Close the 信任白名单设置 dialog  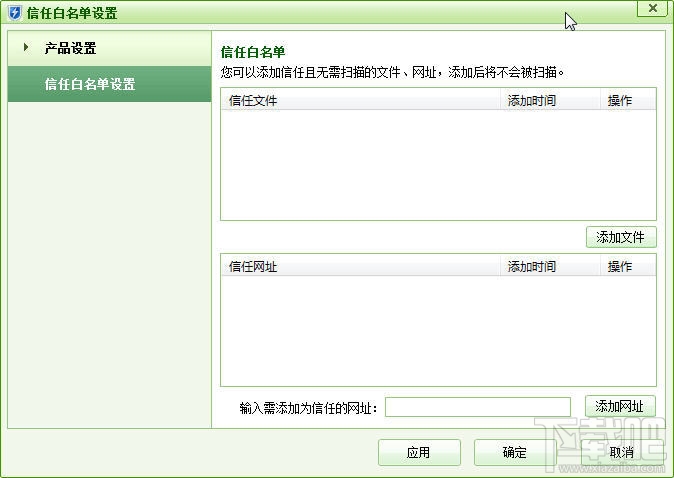pos(652,8)
